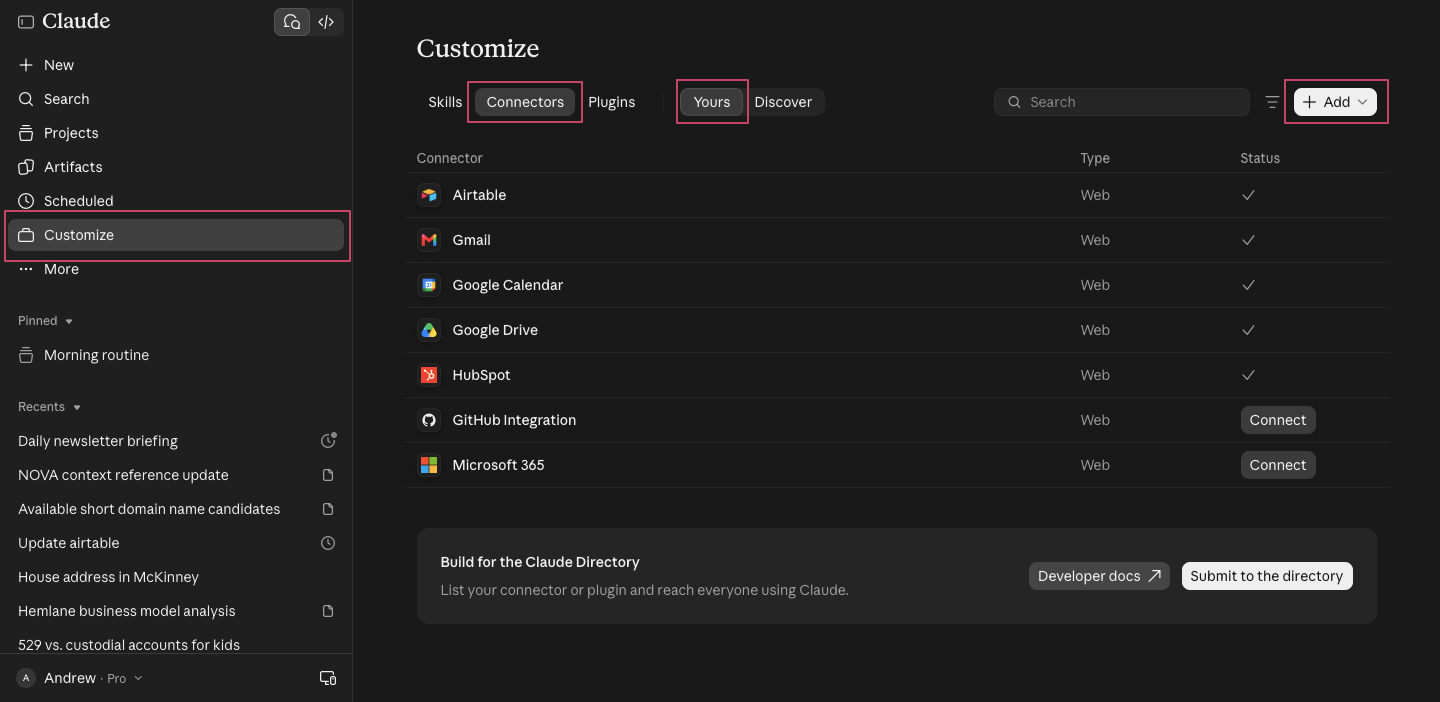The height and width of the screenshot is (702, 1440).
Task: Click the Microsoft 365 icon
Action: pyautogui.click(x=429, y=465)
